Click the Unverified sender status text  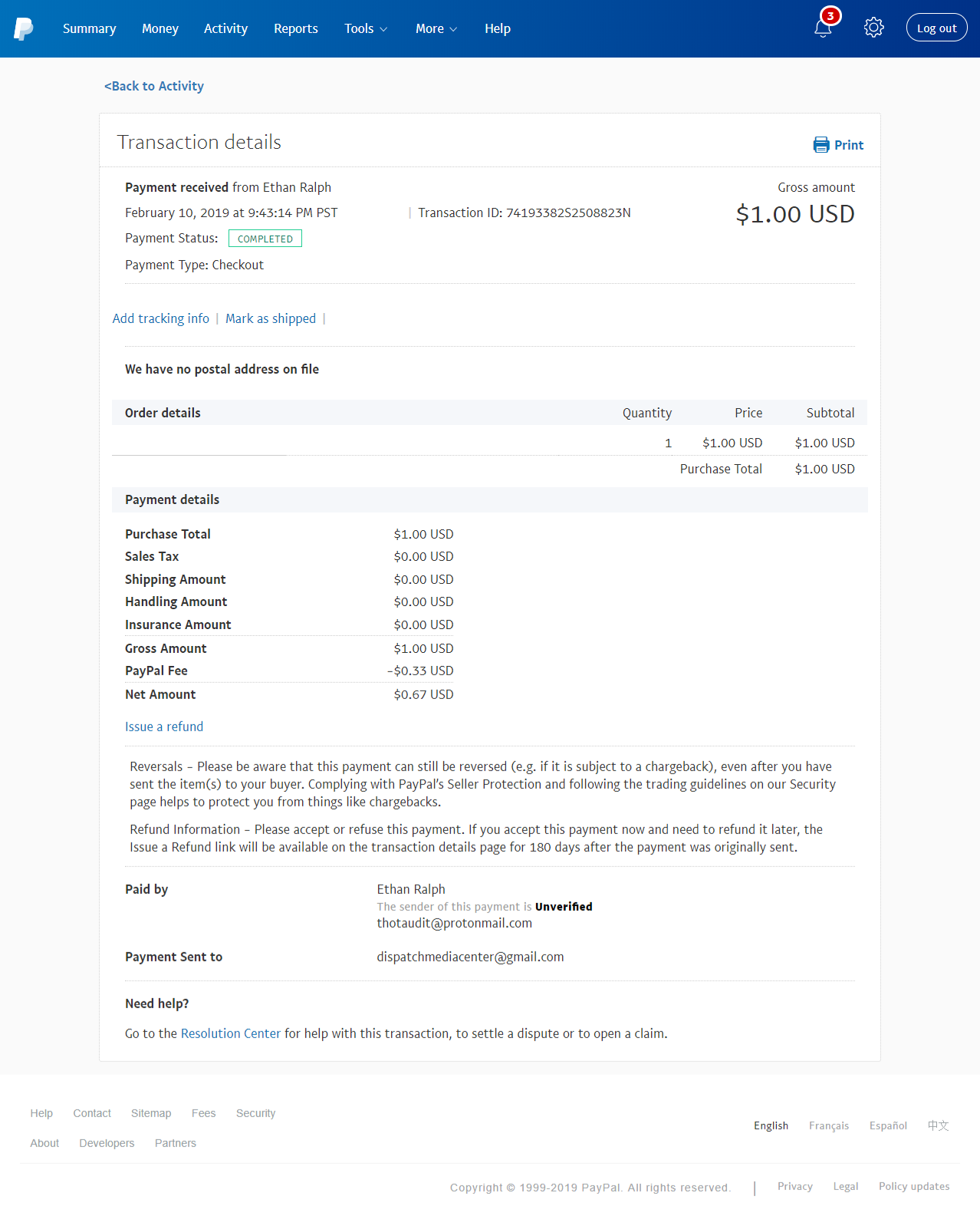click(564, 907)
